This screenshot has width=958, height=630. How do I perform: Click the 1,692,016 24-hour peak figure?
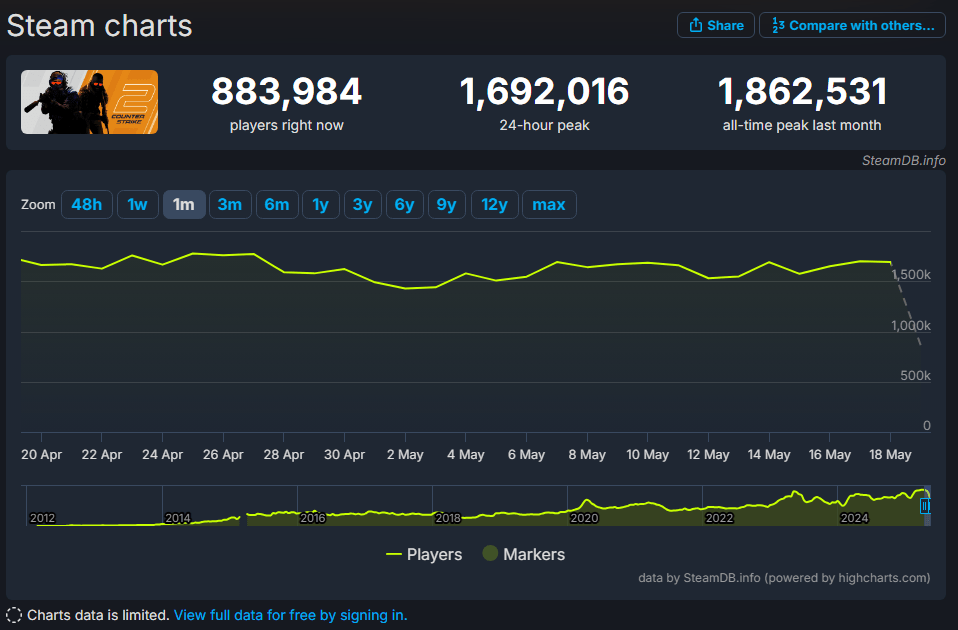tap(544, 92)
